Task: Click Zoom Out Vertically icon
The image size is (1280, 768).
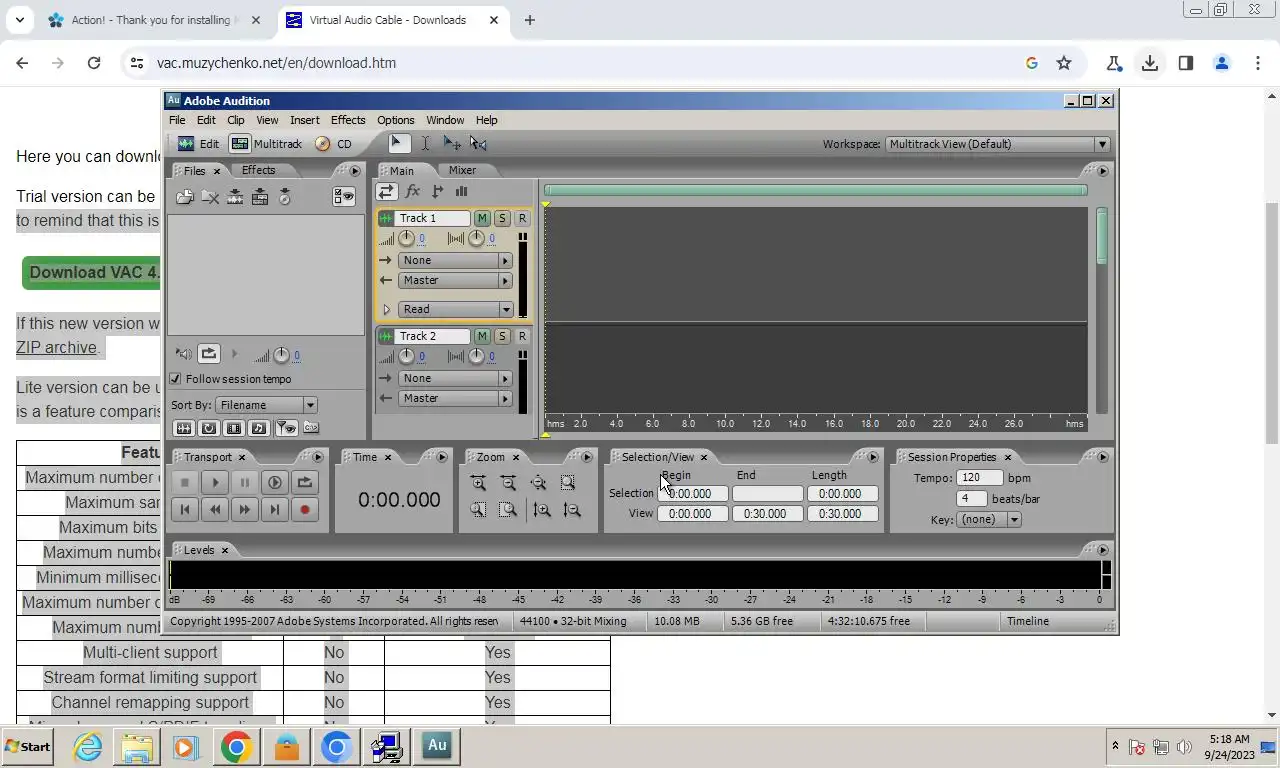Action: point(572,509)
